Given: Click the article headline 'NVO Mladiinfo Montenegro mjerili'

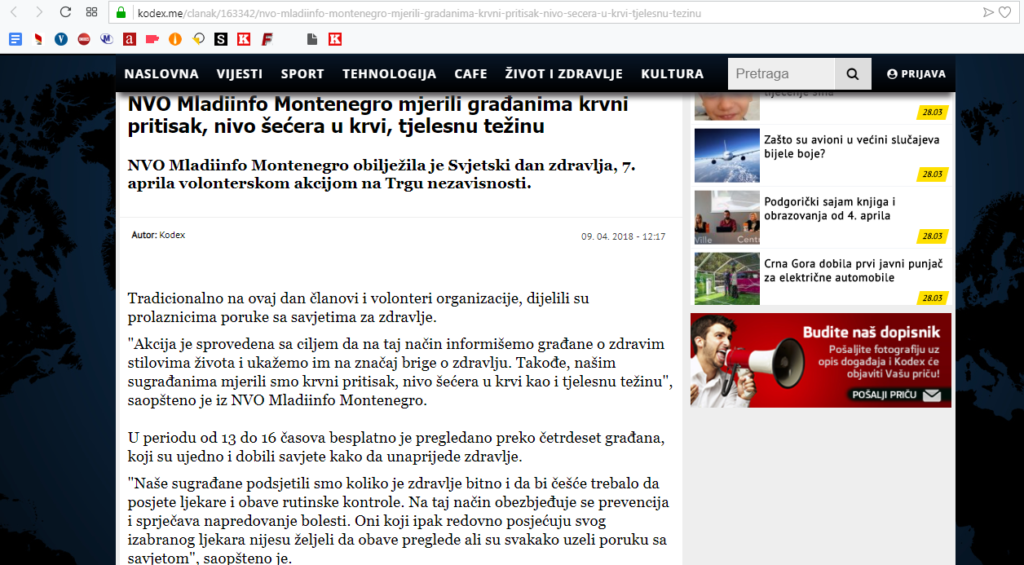Looking at the screenshot, I should point(377,115).
